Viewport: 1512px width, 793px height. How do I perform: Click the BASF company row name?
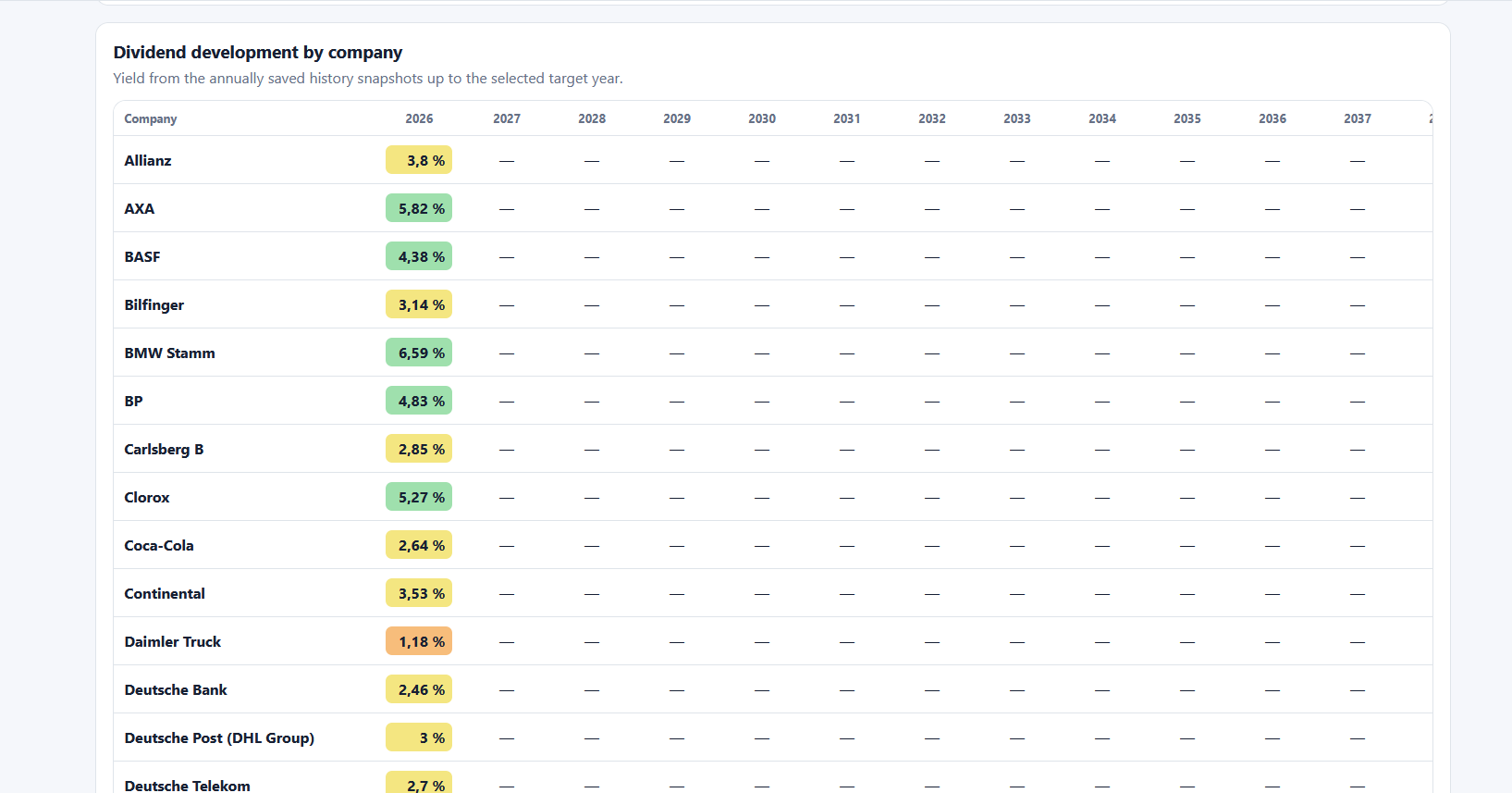(142, 256)
